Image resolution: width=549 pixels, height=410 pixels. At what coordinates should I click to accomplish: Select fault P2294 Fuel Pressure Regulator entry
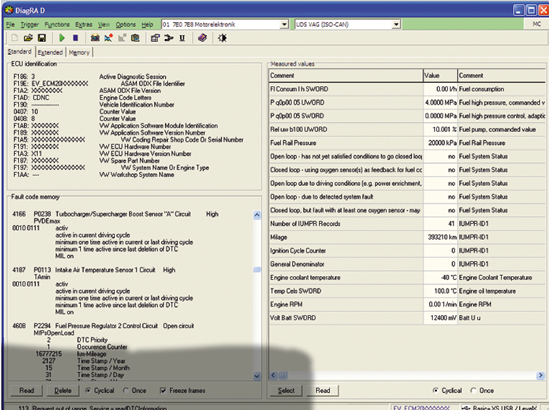tap(103, 326)
